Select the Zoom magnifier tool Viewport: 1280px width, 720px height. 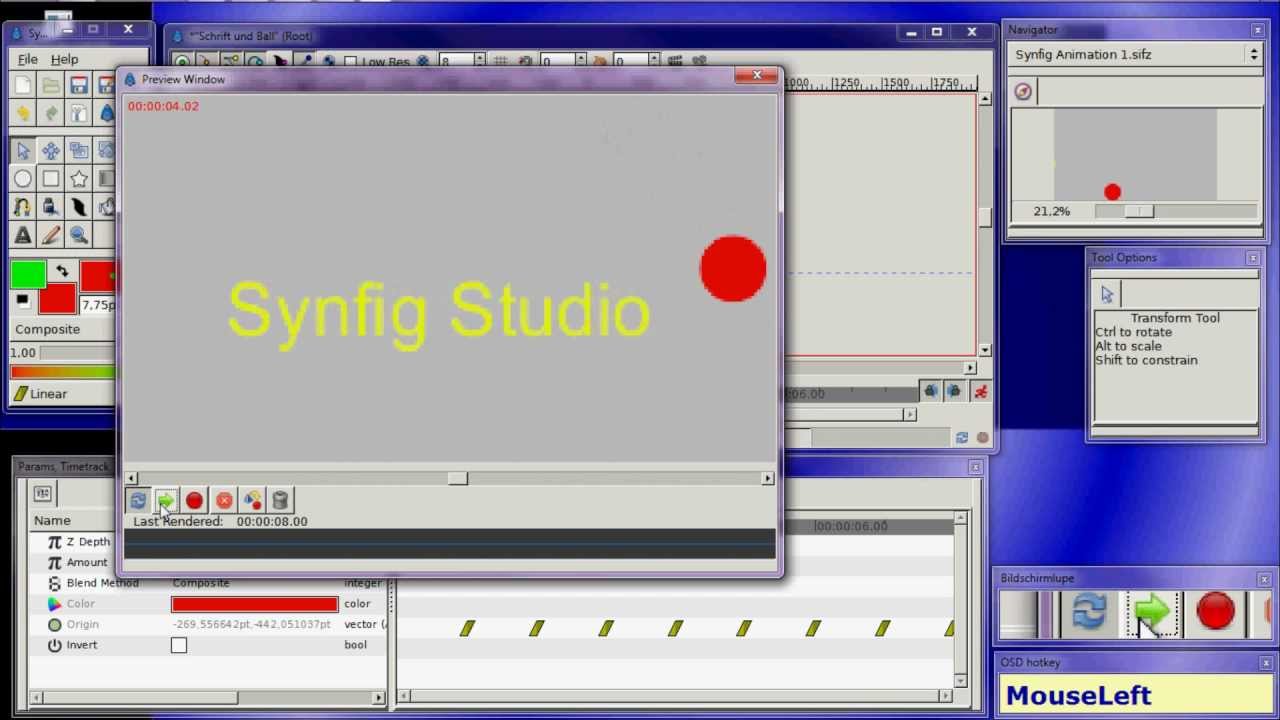click(x=79, y=235)
